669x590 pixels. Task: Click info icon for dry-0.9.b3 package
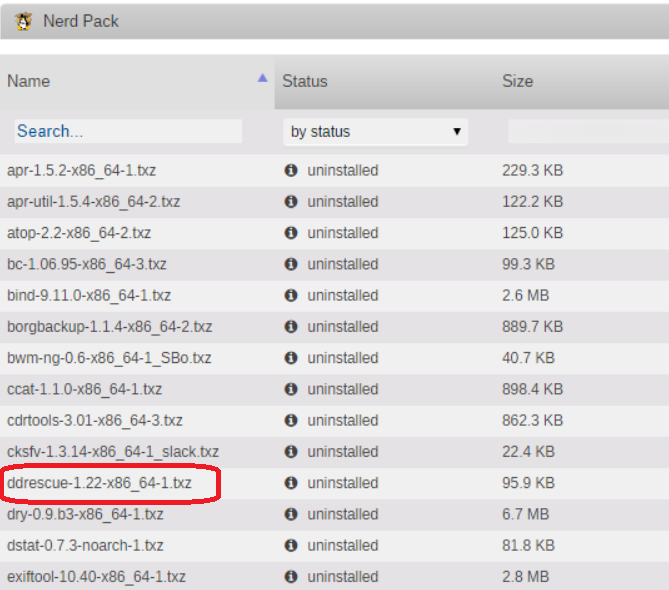click(291, 514)
